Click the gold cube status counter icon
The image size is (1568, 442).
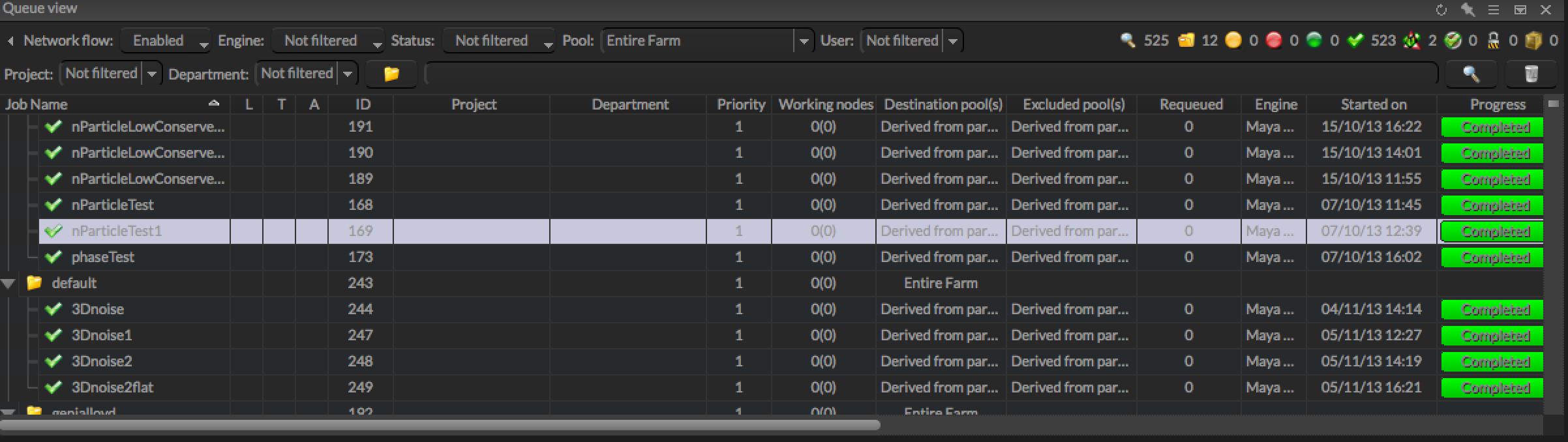point(1533,40)
